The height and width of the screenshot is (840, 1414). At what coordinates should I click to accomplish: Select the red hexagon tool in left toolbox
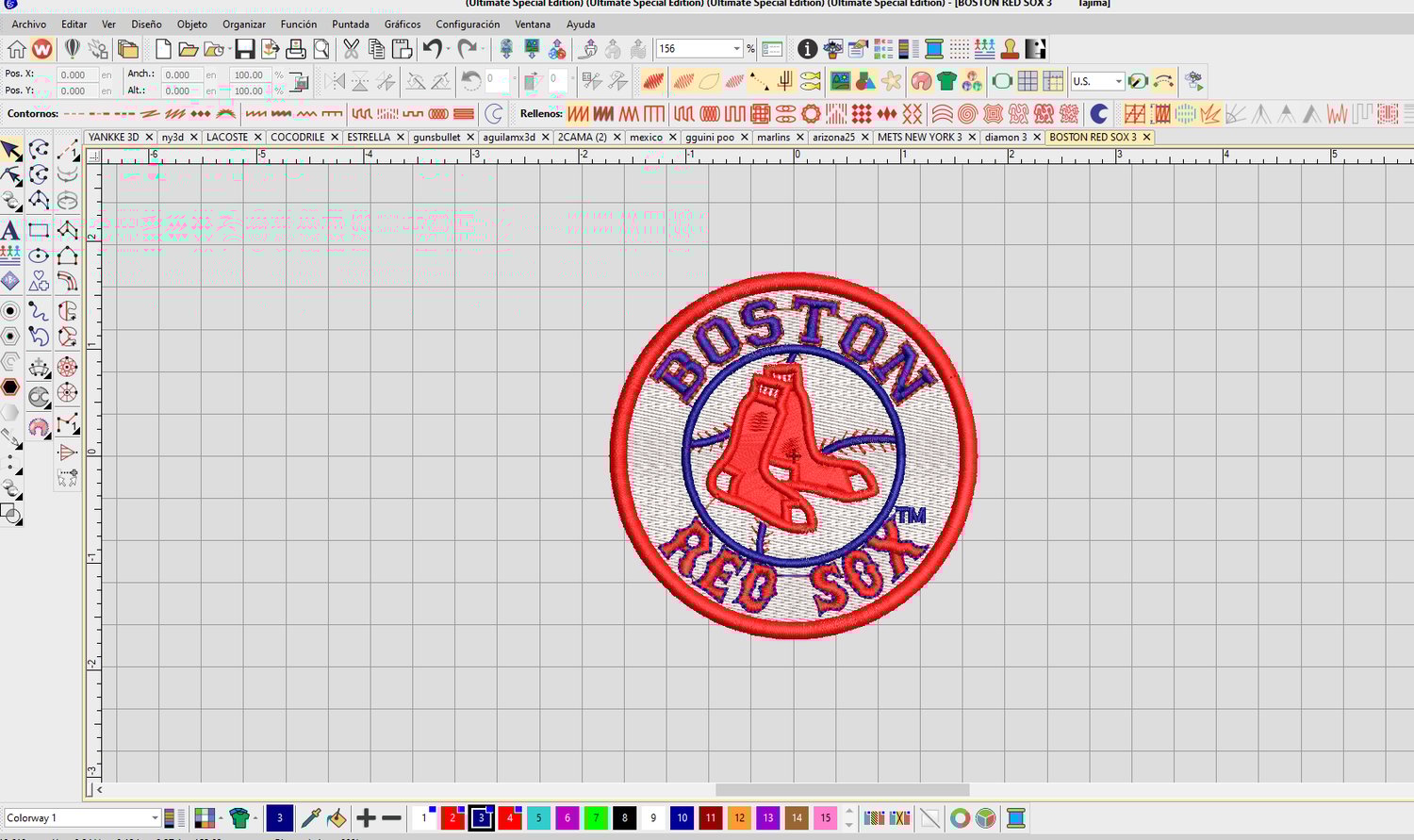[x=10, y=387]
